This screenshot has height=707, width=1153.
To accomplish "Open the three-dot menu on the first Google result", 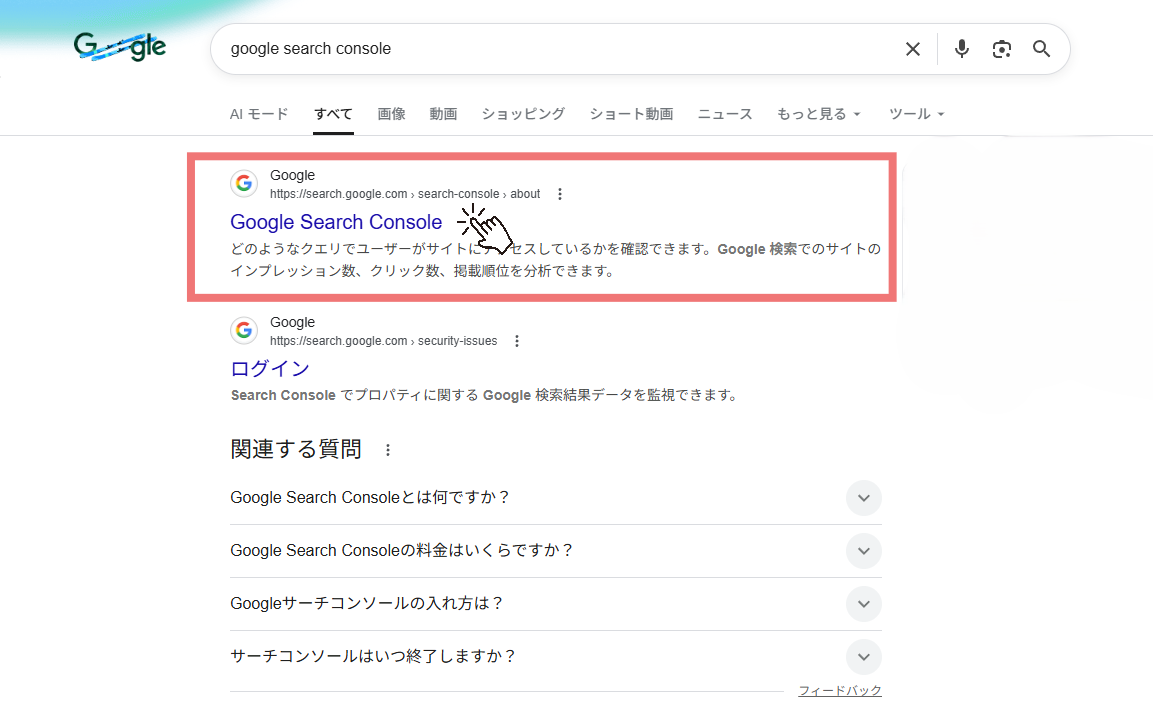I will (560, 193).
